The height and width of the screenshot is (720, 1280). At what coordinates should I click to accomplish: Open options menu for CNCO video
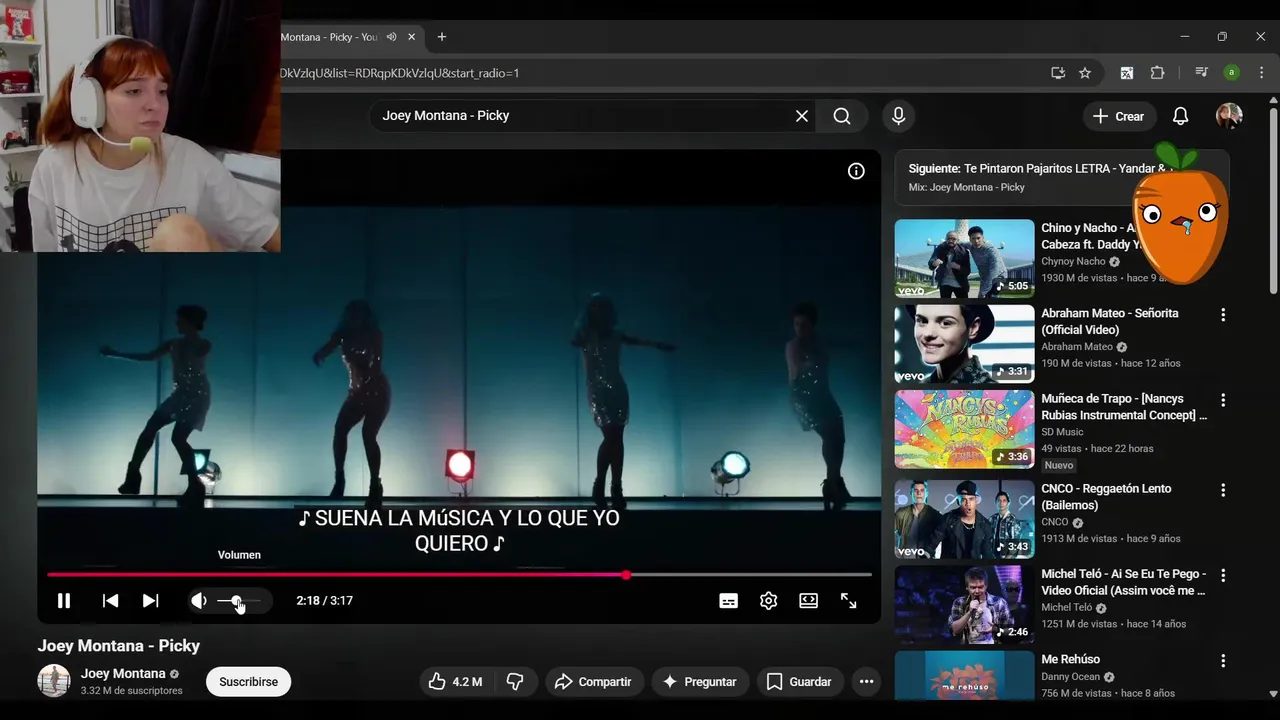tap(1222, 490)
